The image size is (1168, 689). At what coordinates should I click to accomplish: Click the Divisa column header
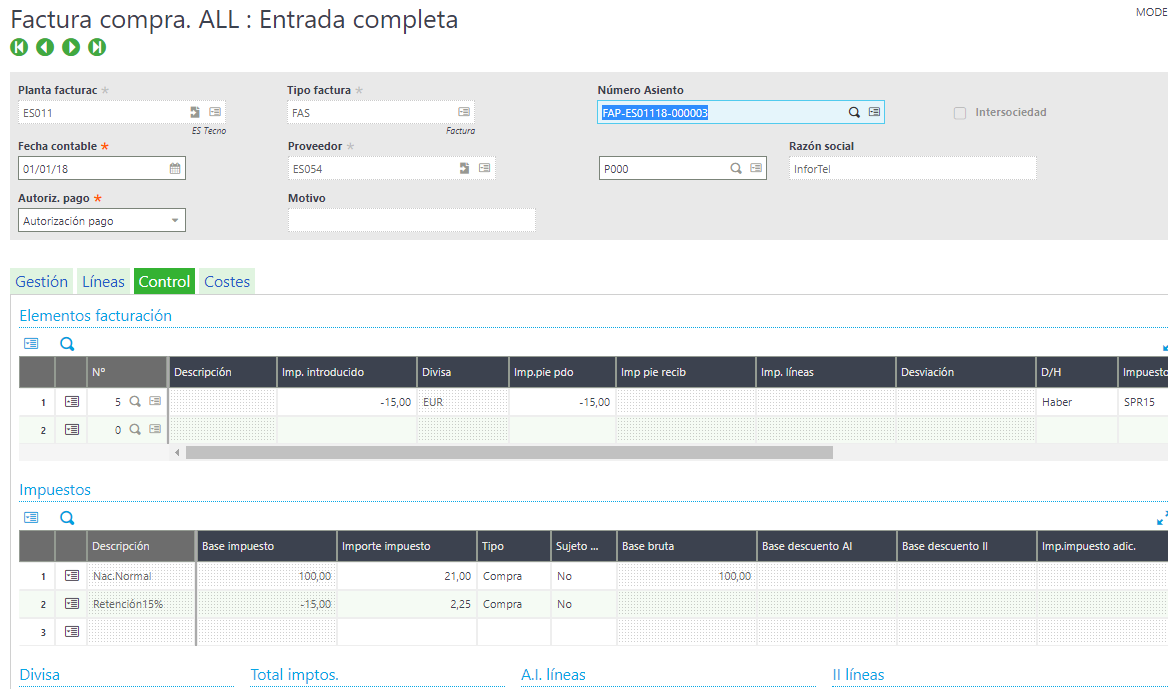(463, 372)
